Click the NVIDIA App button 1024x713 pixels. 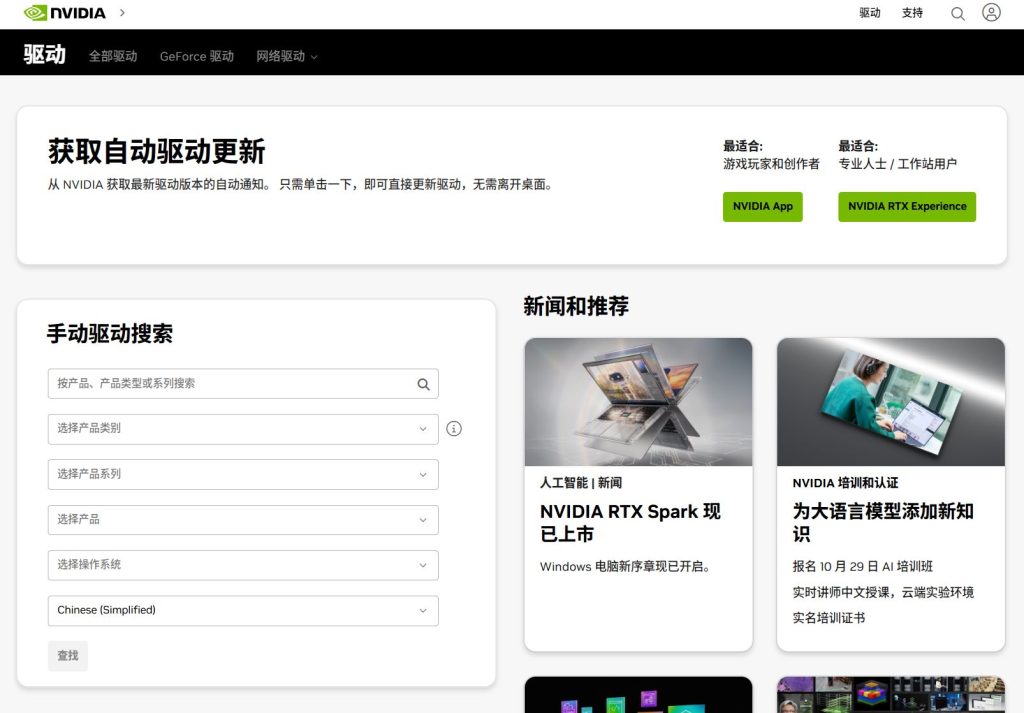click(x=762, y=206)
